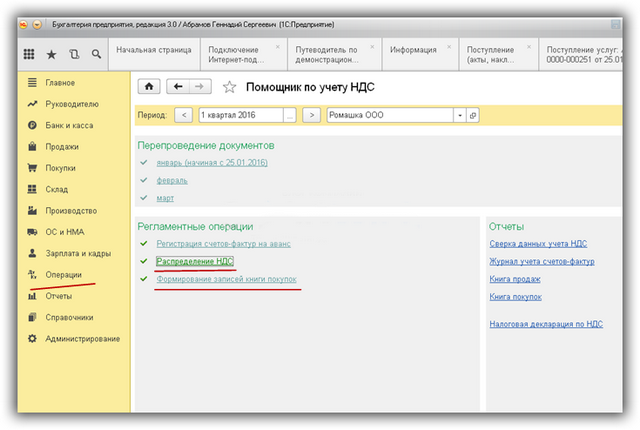Open the Операции section

coord(63,275)
